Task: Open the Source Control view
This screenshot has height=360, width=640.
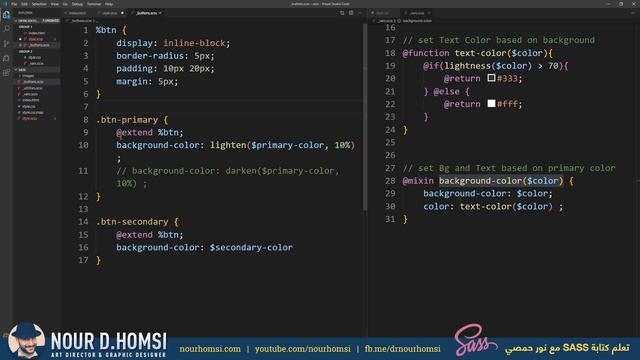Action: pyautogui.click(x=6, y=43)
